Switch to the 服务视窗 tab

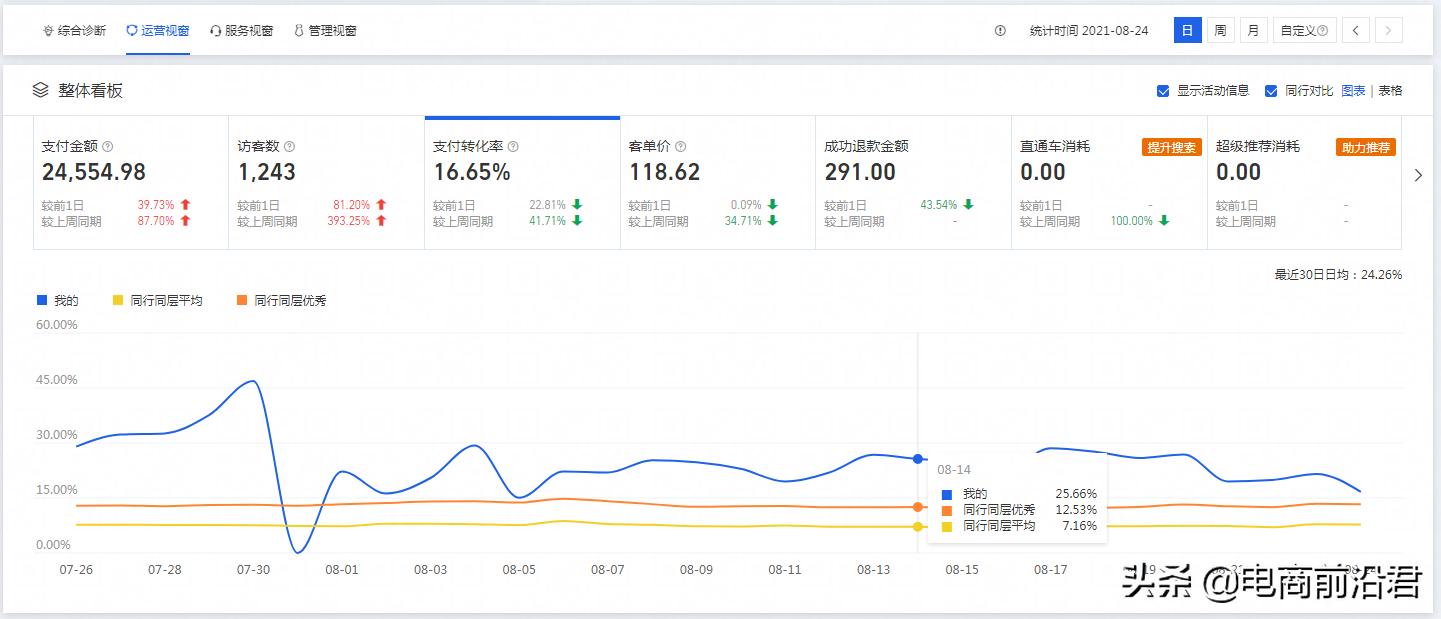pyautogui.click(x=241, y=31)
